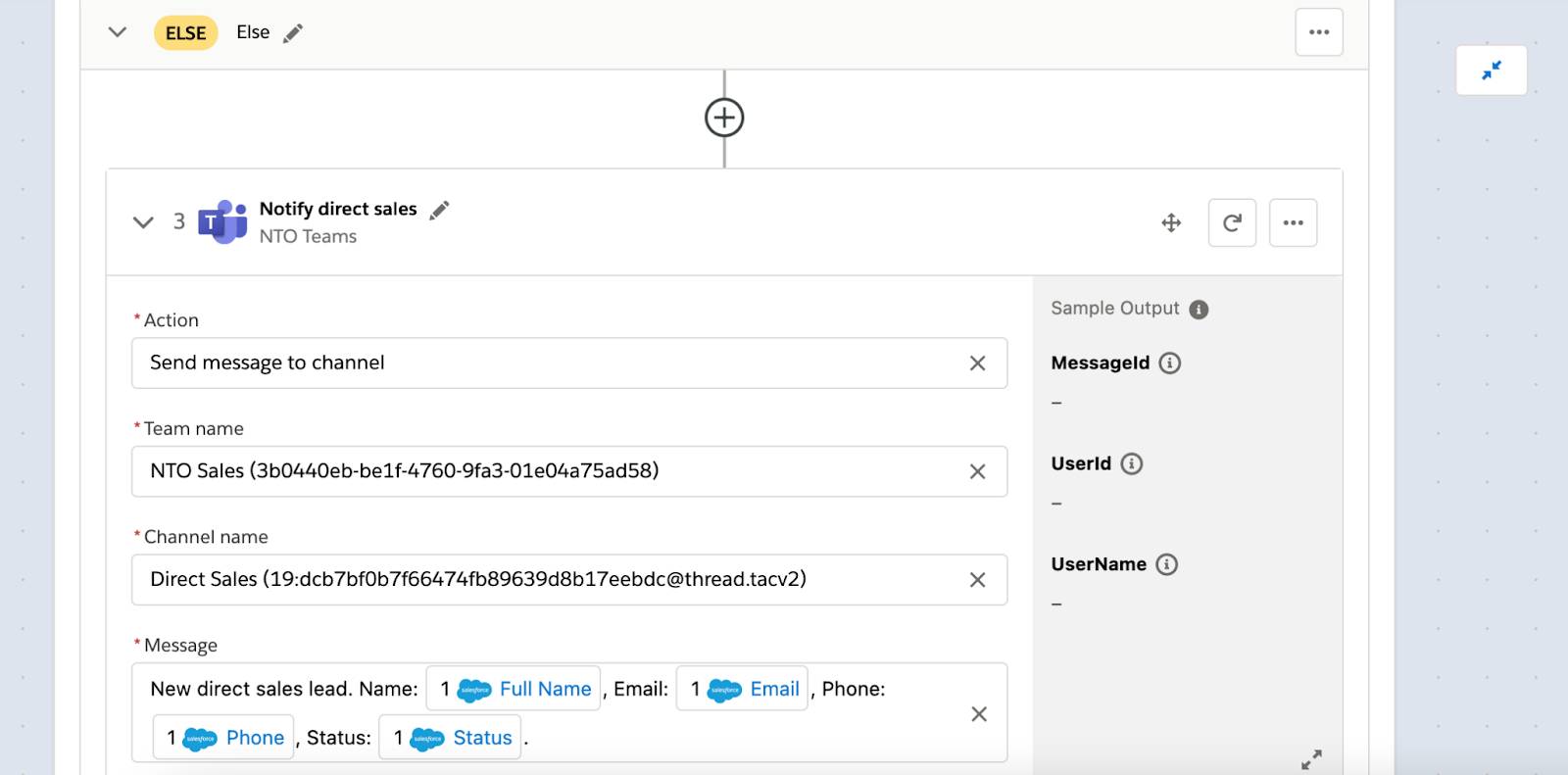Clear the Action field value
Image resolution: width=1568 pixels, height=775 pixels.
pyautogui.click(x=977, y=363)
